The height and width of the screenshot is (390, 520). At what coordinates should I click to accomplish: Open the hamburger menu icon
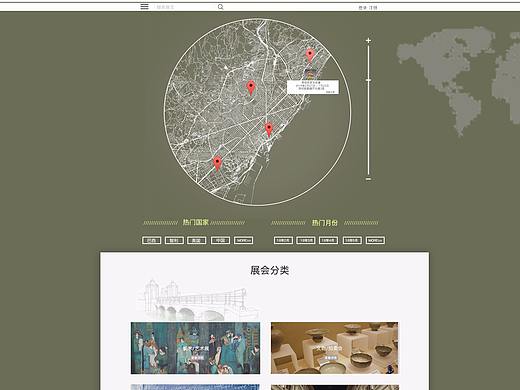(x=144, y=7)
